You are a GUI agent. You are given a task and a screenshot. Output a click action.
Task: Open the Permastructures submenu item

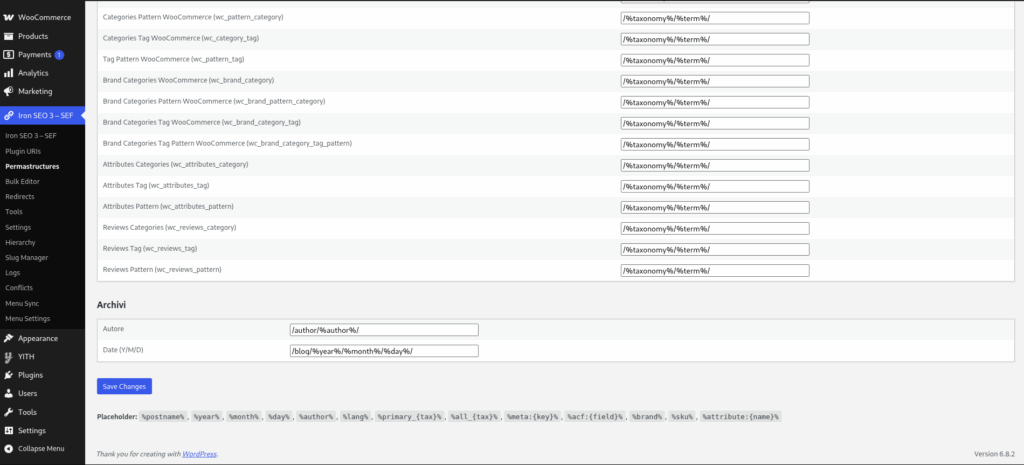click(x=32, y=167)
